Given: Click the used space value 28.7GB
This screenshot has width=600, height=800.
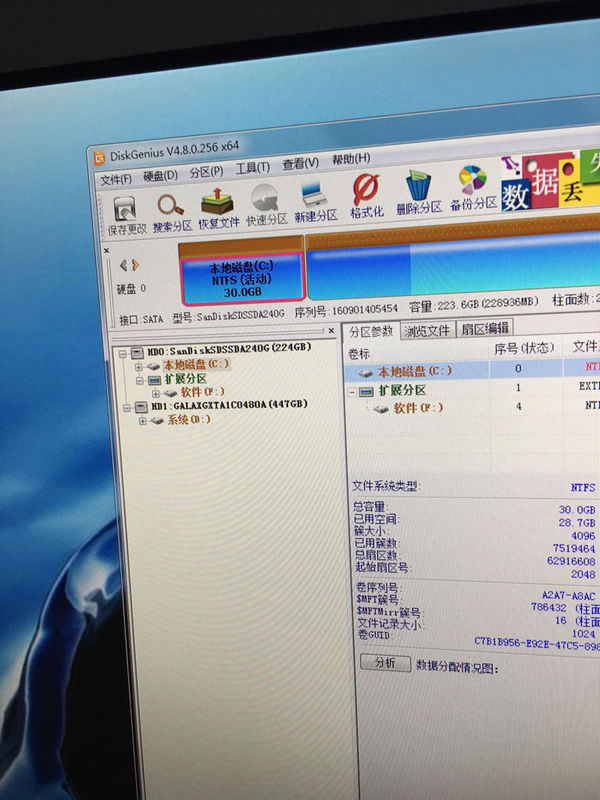Looking at the screenshot, I should point(577,522).
